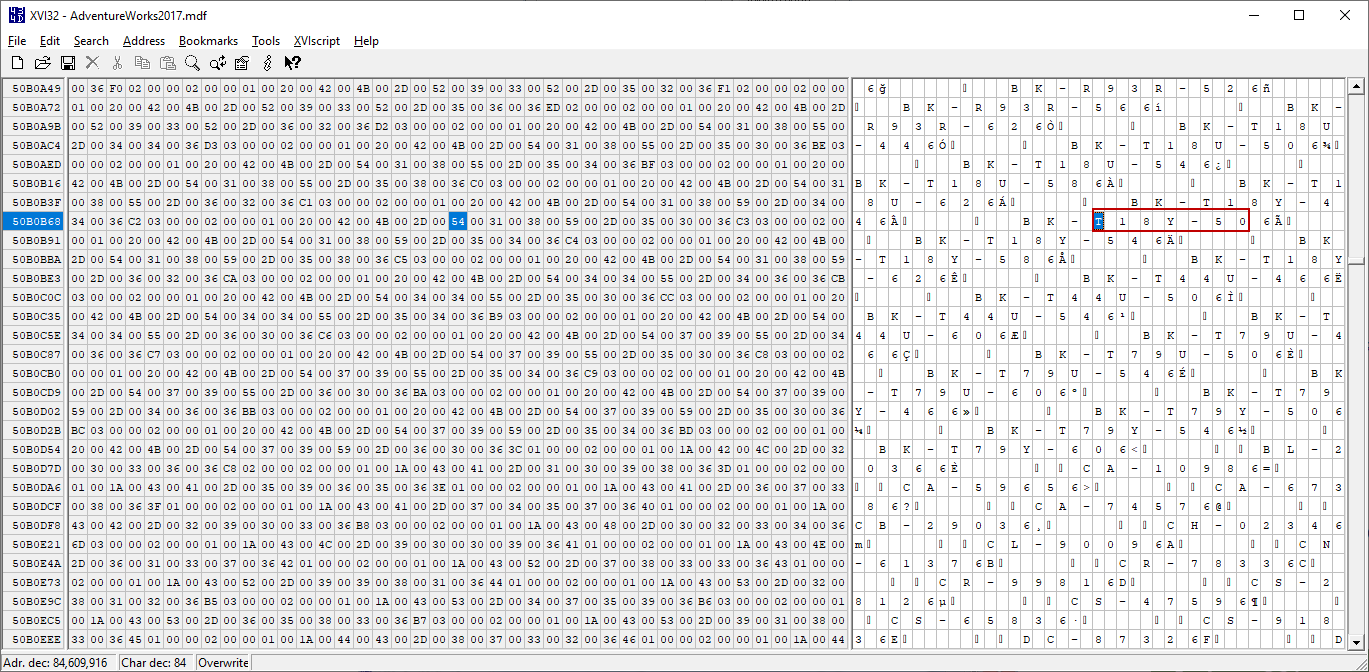This screenshot has height=672, width=1369.
Task: Click the scrollbar up arrow
Action: [x=1357, y=88]
